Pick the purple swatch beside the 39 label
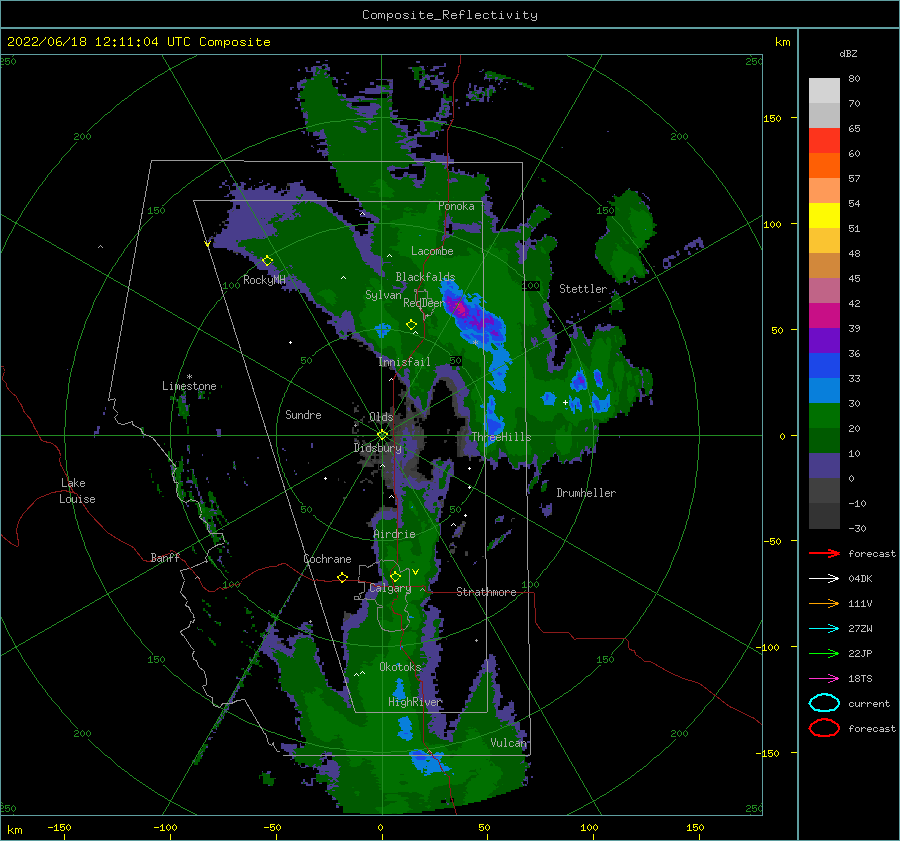Viewport: 900px width, 841px height. pos(824,341)
